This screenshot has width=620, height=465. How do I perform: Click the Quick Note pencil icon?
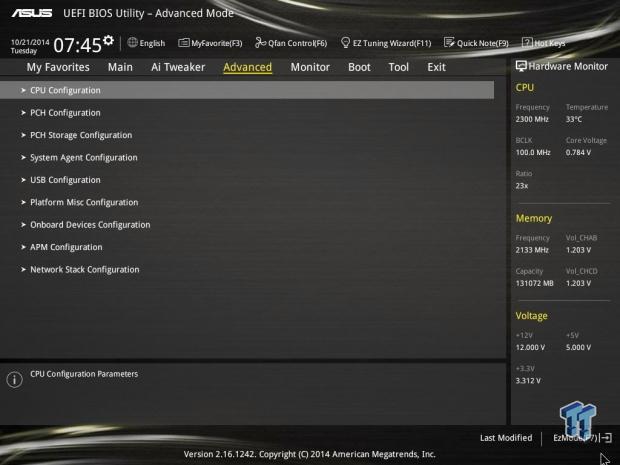[449, 42]
